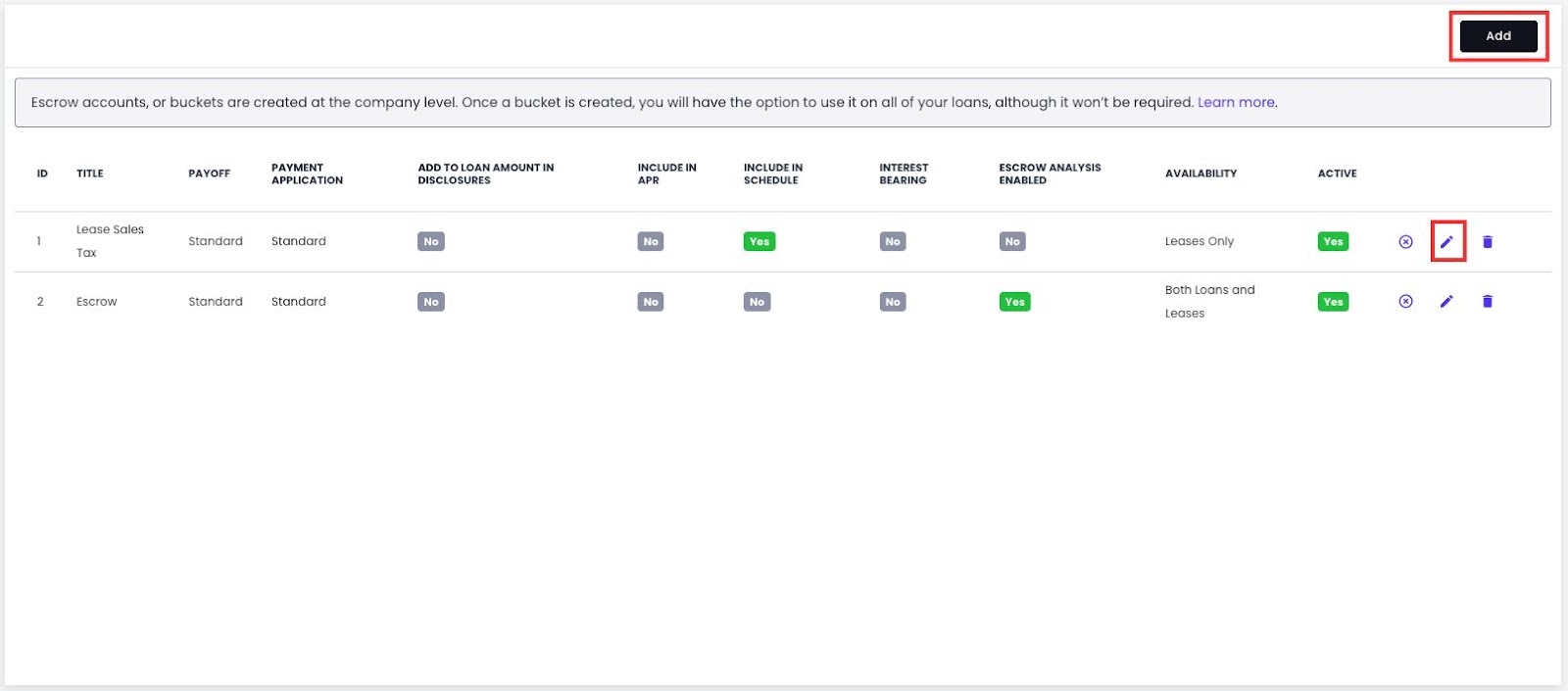
Task: Click Payoff Standard cell in Escrow row
Action: pyautogui.click(x=216, y=302)
